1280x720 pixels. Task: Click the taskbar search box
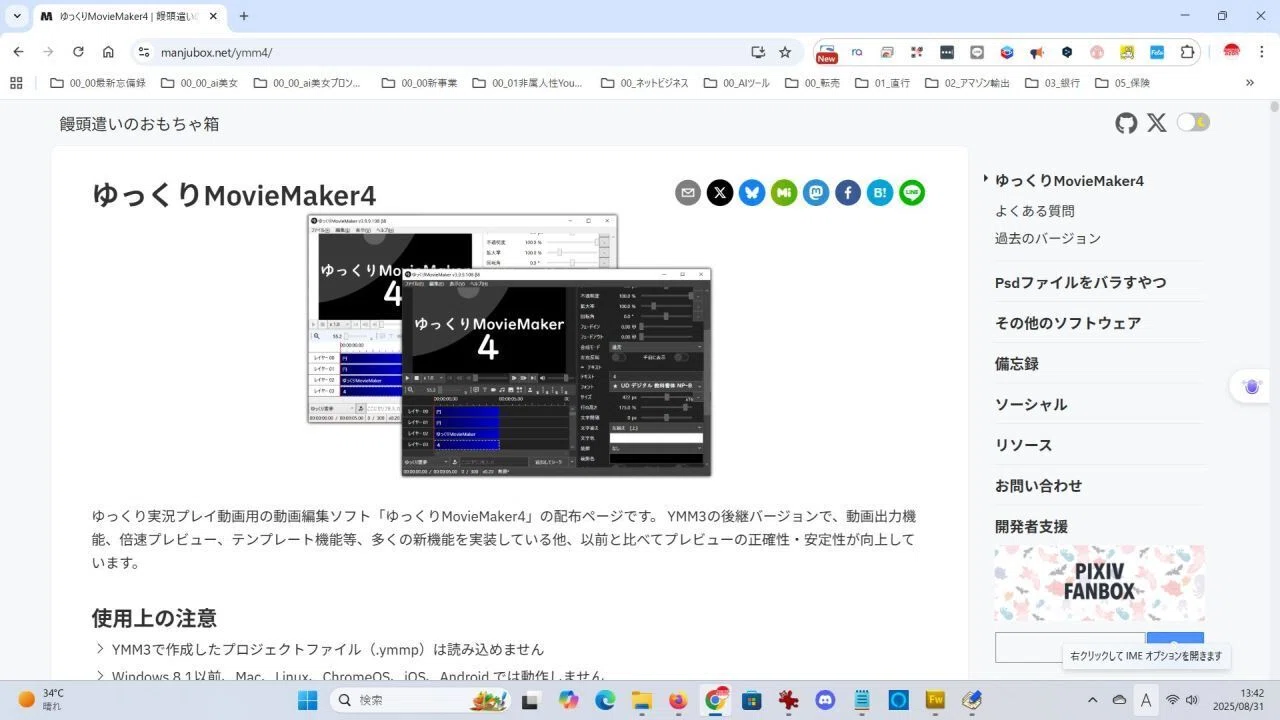coord(420,700)
